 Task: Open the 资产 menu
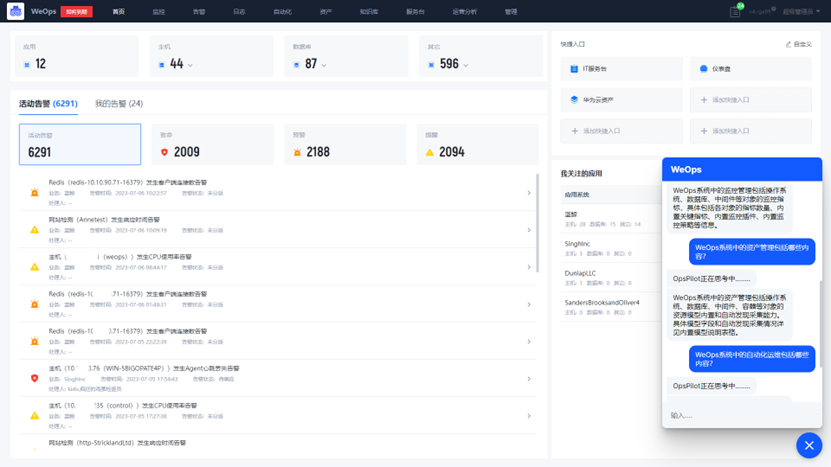pos(326,12)
